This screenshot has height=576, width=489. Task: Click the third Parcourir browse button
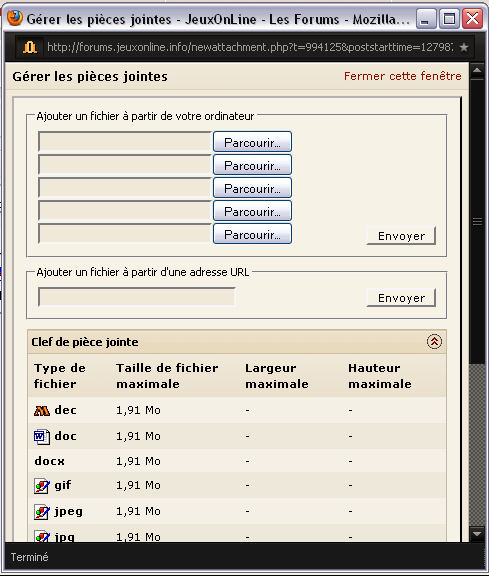point(252,188)
